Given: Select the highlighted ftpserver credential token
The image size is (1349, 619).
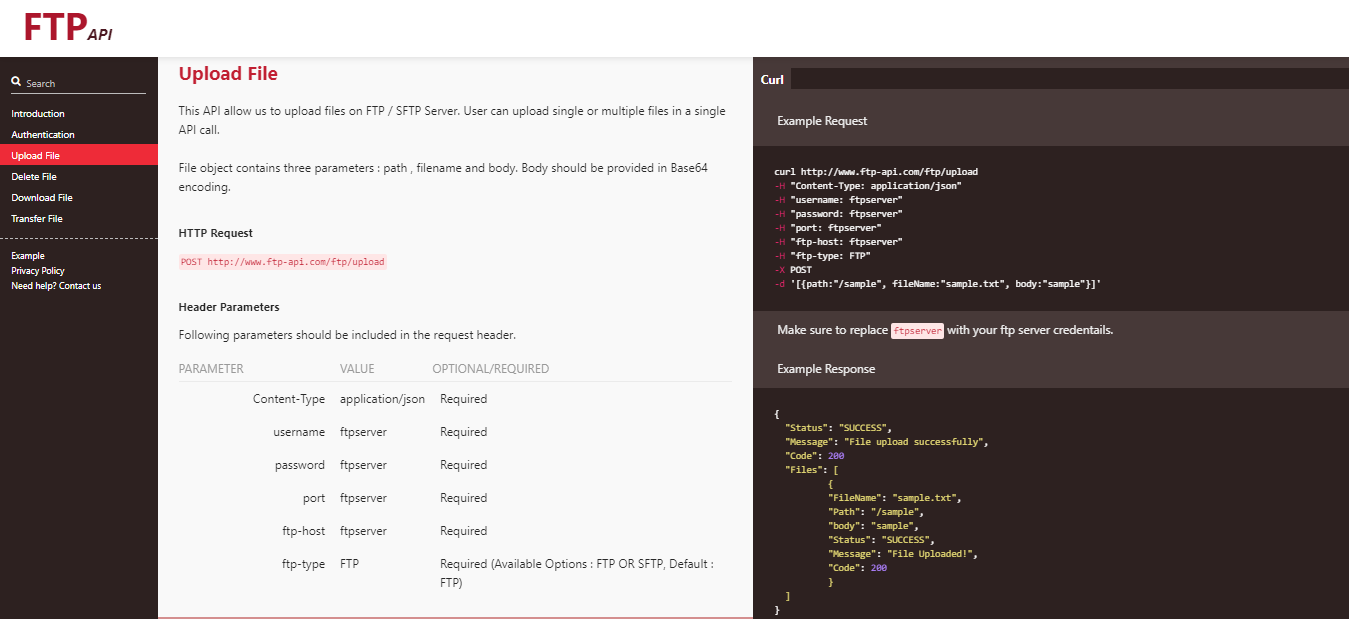Looking at the screenshot, I should point(917,330).
